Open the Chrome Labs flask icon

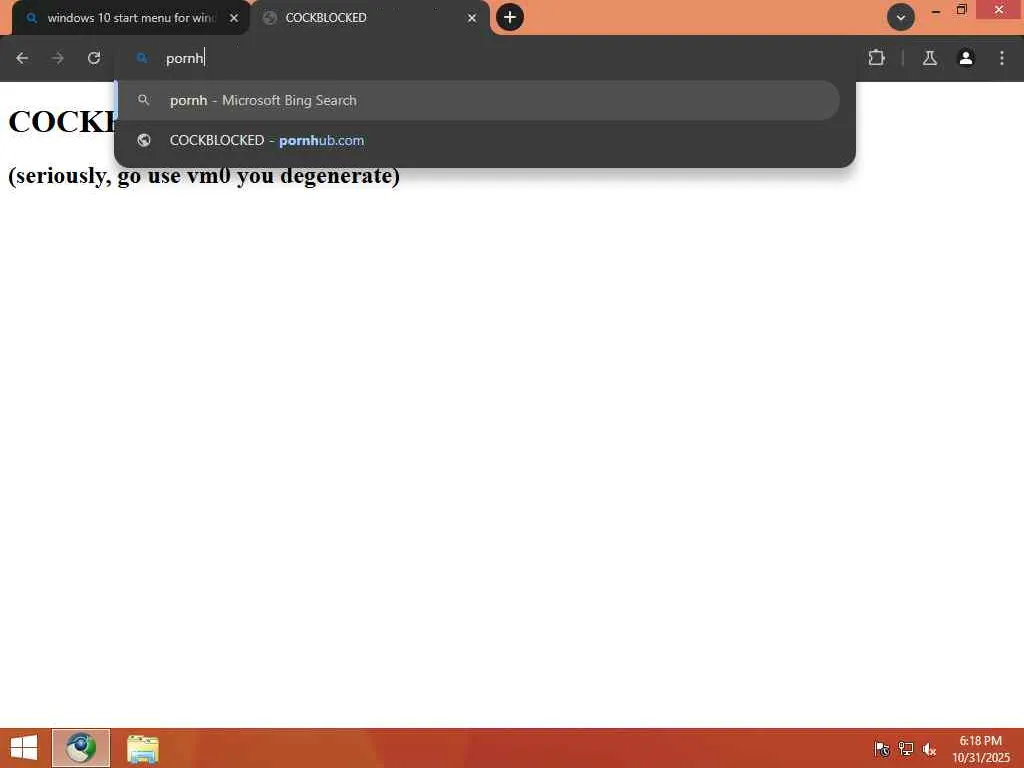click(930, 58)
